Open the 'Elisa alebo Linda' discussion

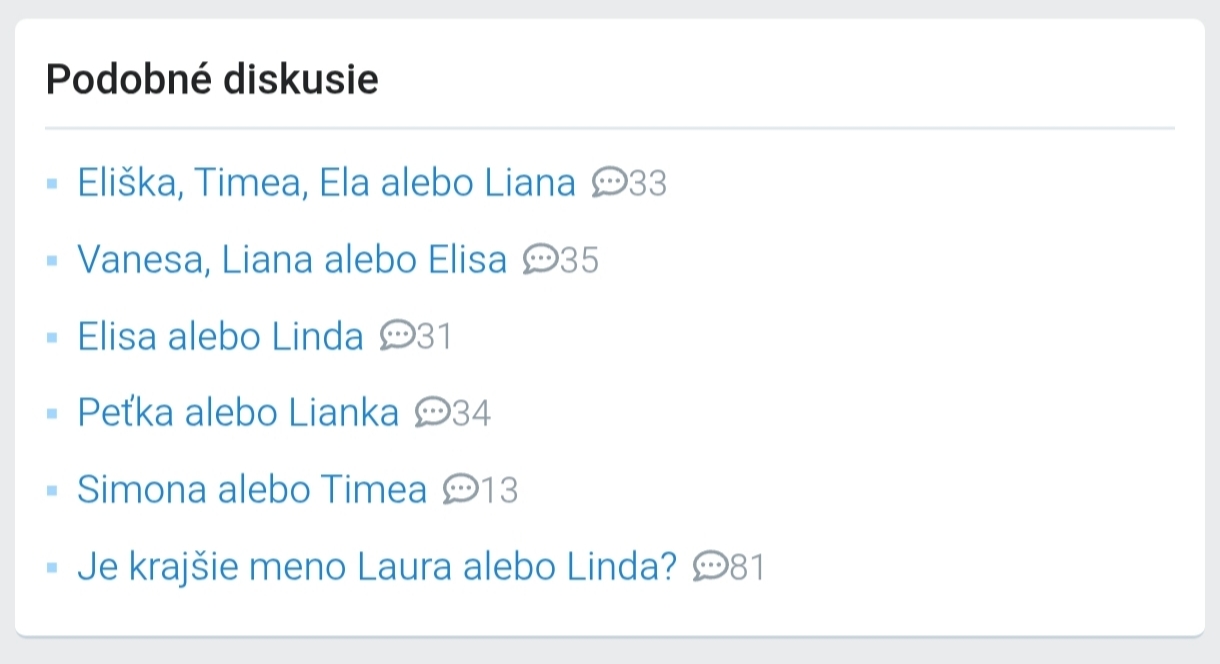[220, 337]
